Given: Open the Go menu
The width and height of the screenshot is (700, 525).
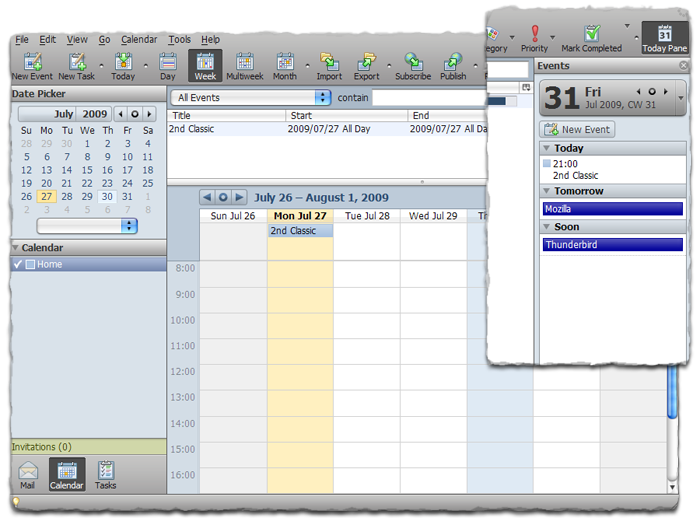Looking at the screenshot, I should coord(104,40).
